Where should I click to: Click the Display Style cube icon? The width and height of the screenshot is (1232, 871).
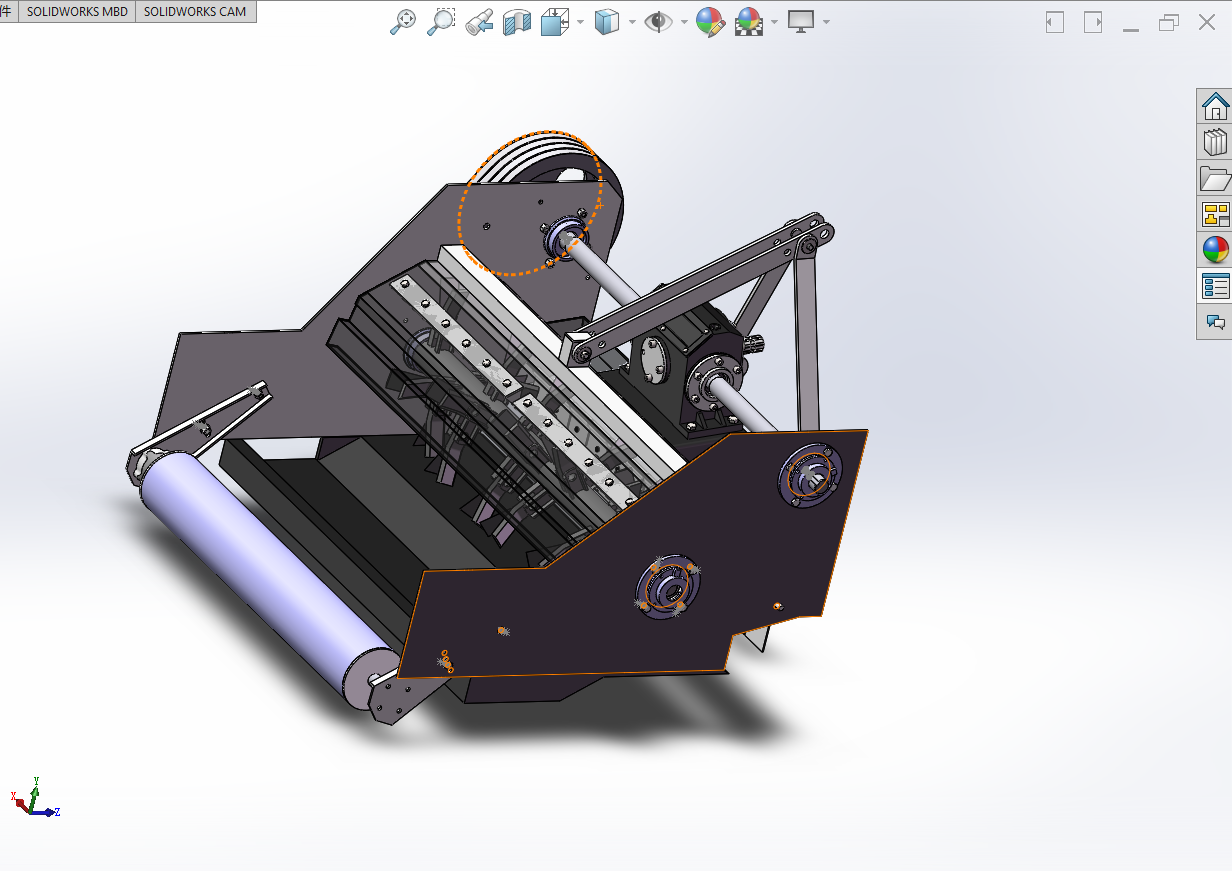[x=606, y=22]
